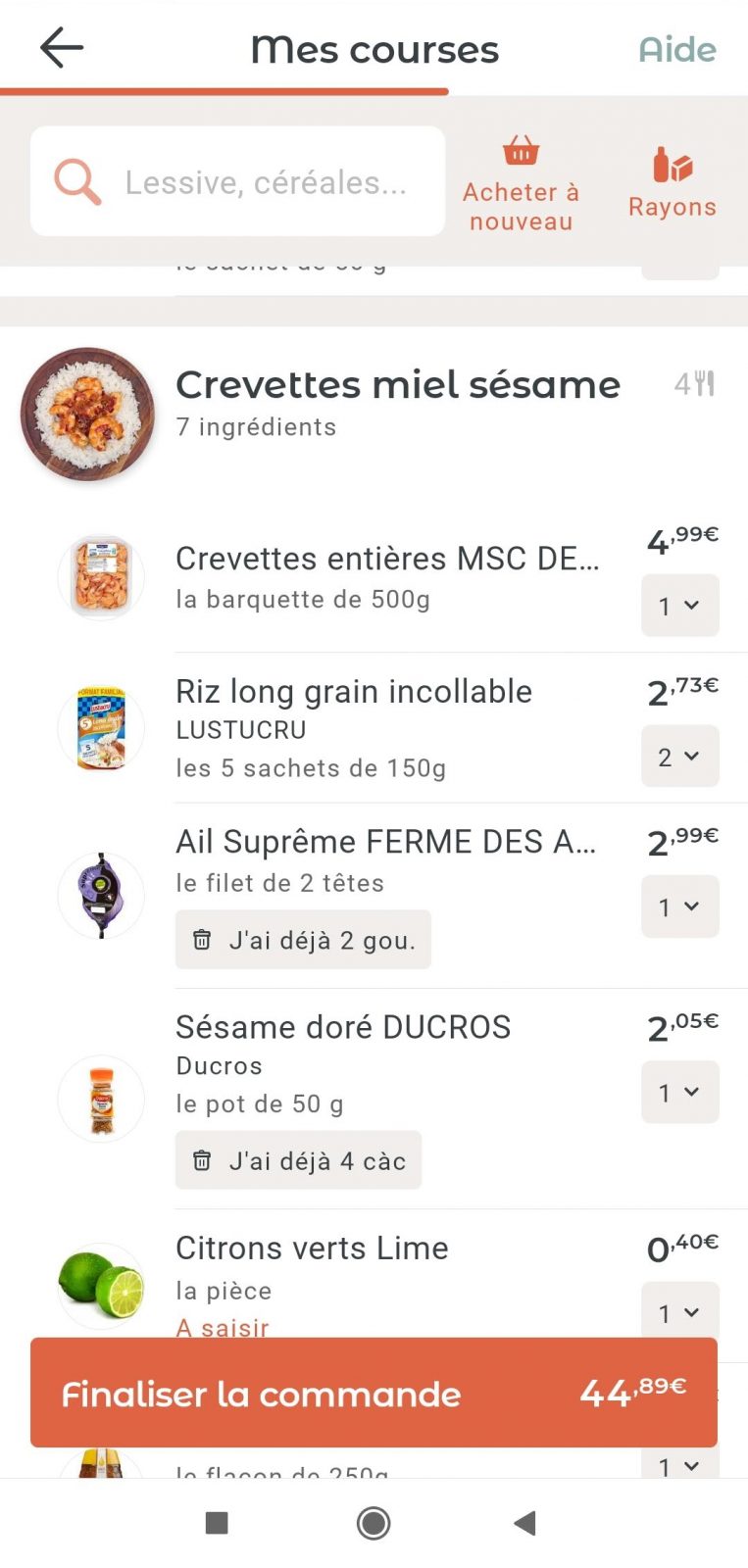
Task: Tap the Citrons verts Lime product image
Action: [101, 1285]
